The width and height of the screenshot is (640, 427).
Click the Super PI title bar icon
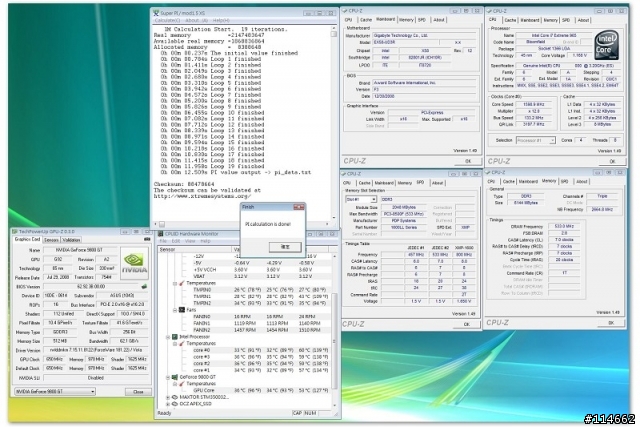156,13
